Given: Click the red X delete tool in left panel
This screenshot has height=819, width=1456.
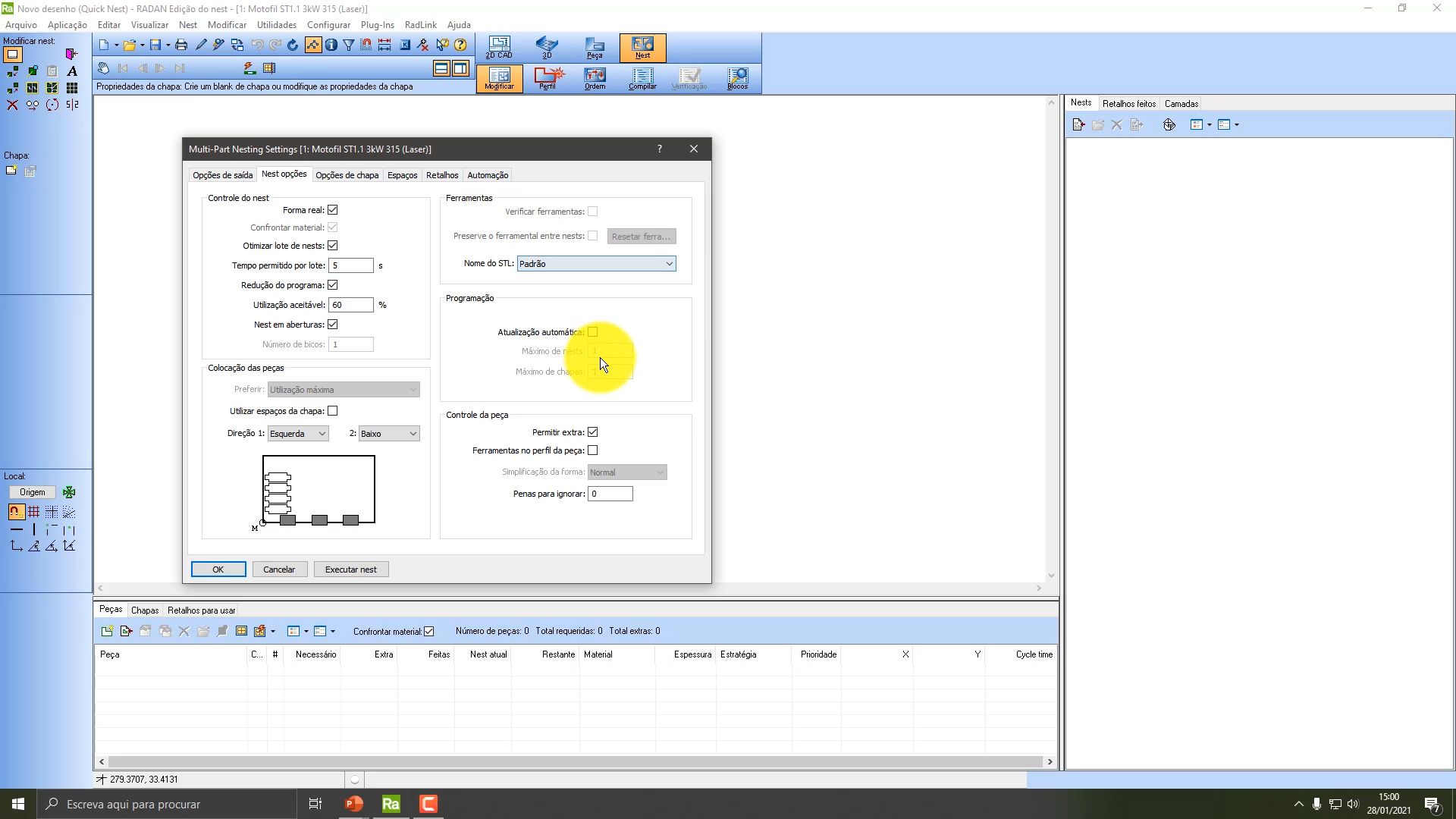Looking at the screenshot, I should pyautogui.click(x=12, y=105).
